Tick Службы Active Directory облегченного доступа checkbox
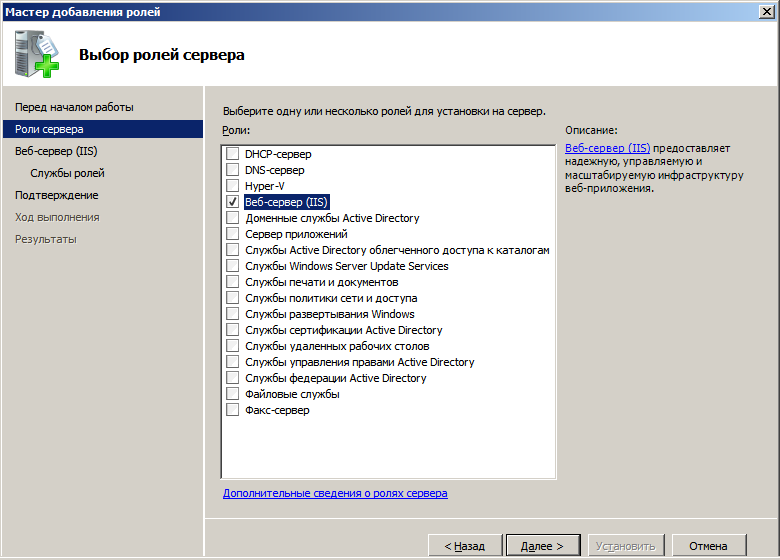 pos(232,250)
